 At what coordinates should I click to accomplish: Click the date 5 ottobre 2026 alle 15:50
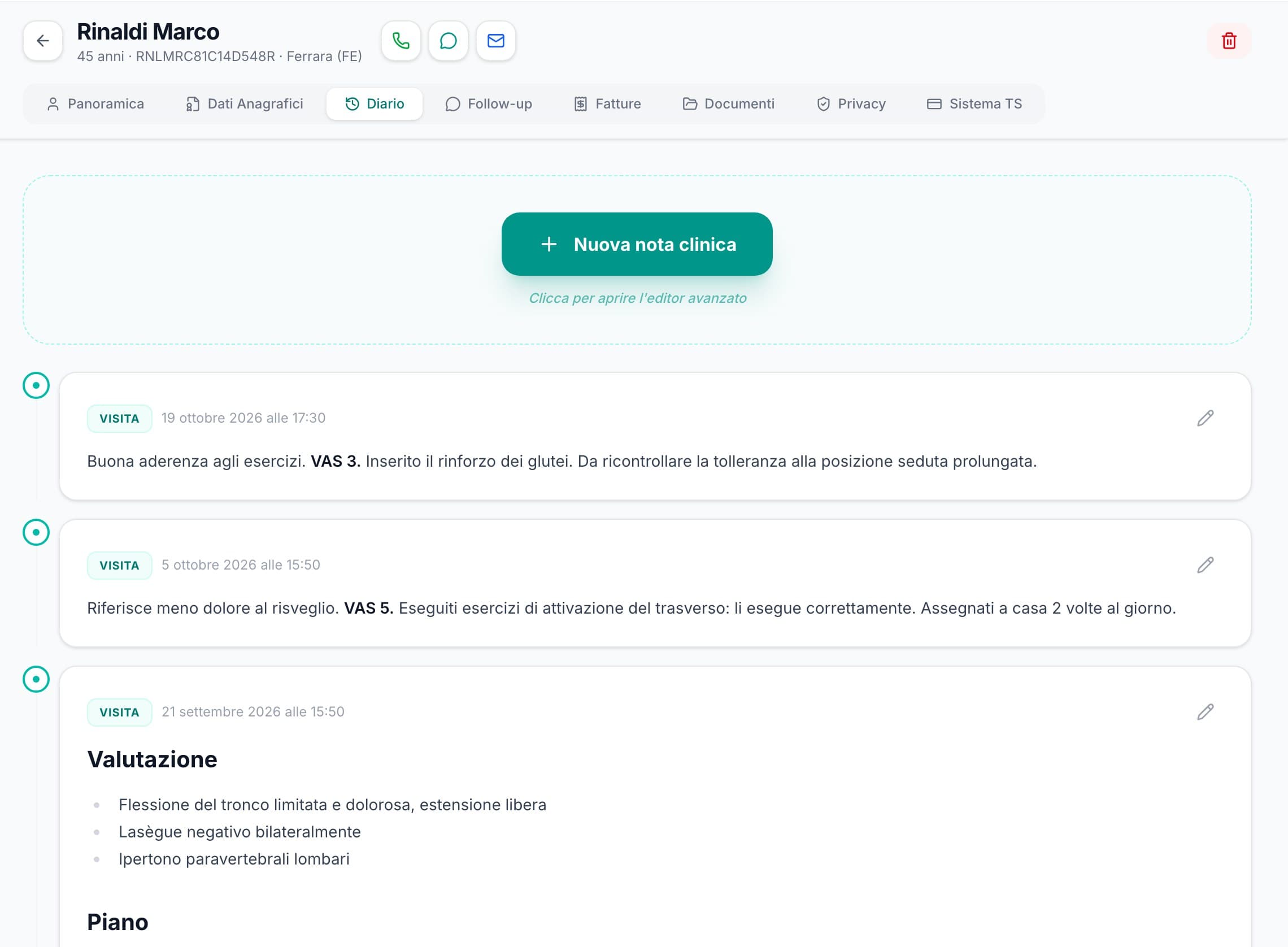point(241,564)
